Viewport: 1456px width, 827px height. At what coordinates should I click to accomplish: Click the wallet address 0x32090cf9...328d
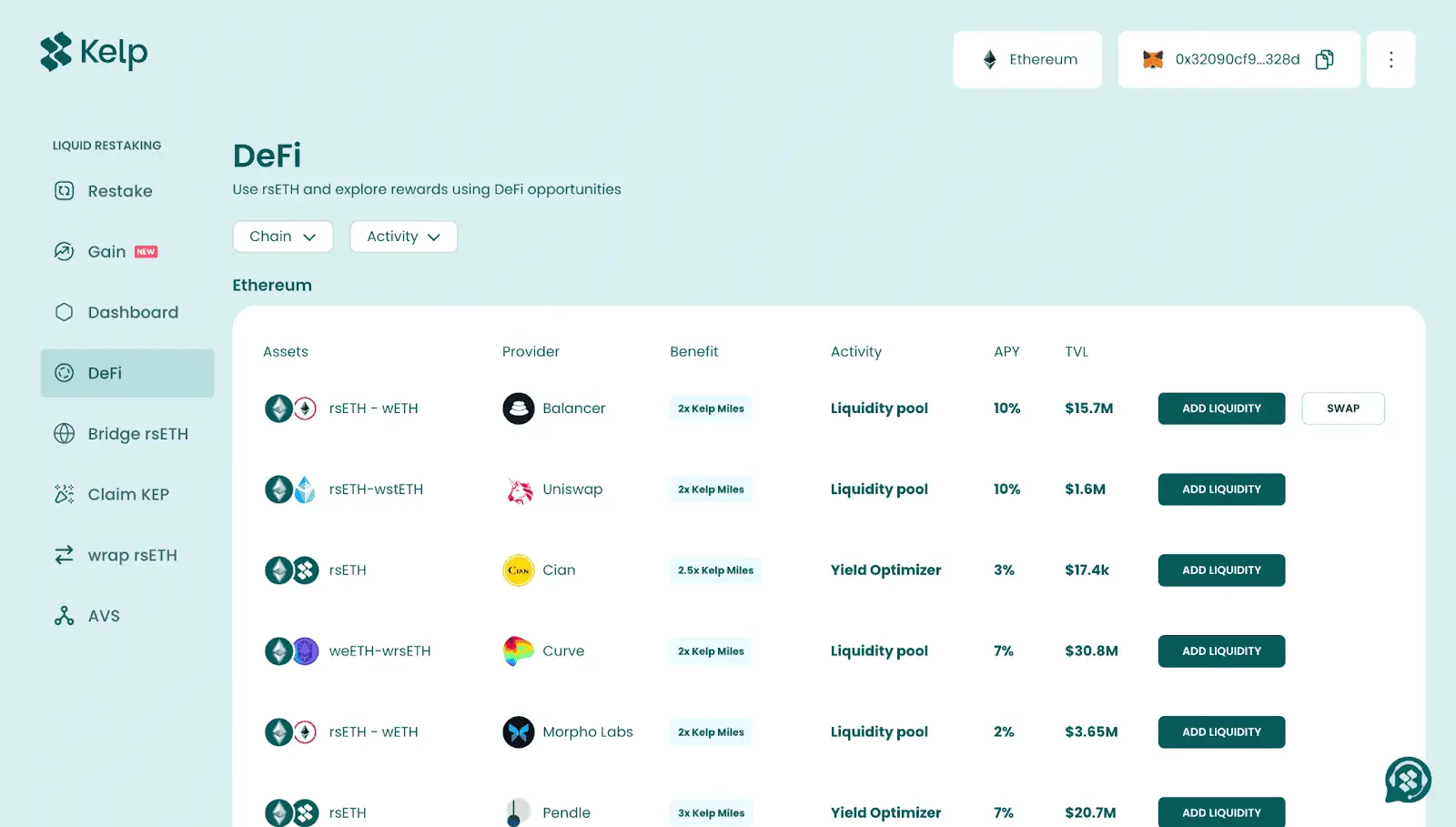pos(1238,59)
